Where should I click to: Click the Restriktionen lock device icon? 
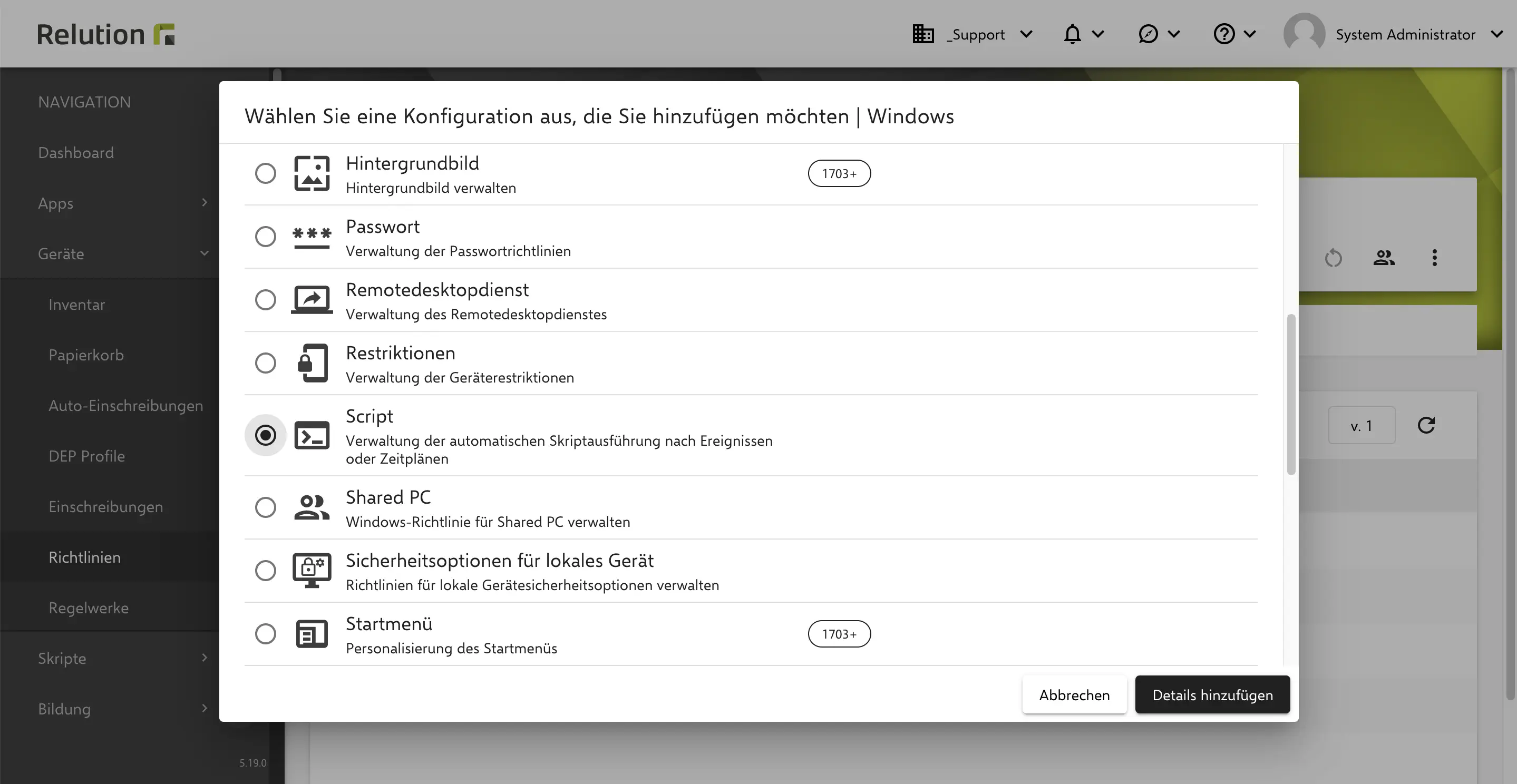(x=312, y=363)
